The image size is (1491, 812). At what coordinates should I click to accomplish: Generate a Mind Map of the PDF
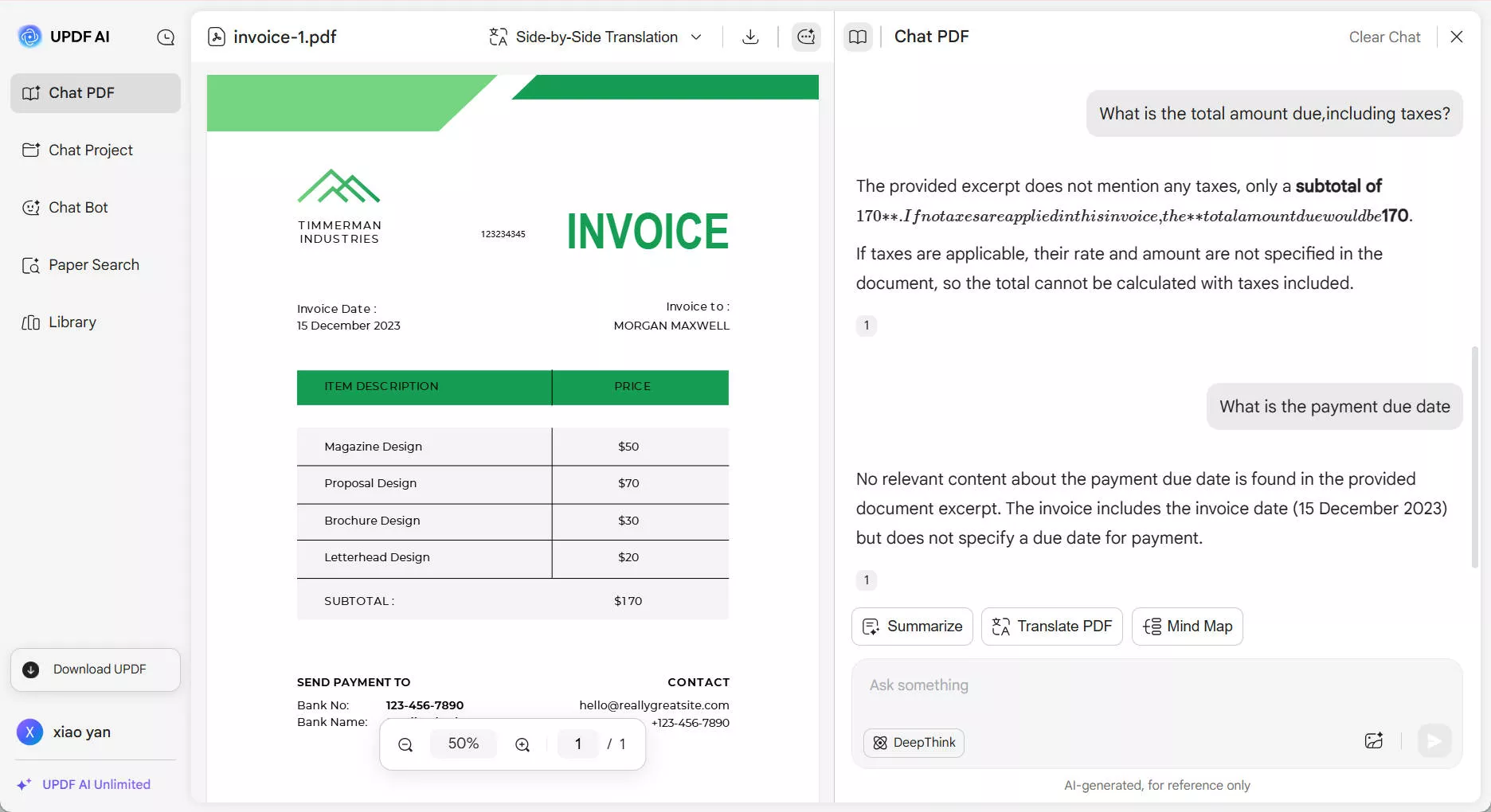click(x=1187, y=627)
